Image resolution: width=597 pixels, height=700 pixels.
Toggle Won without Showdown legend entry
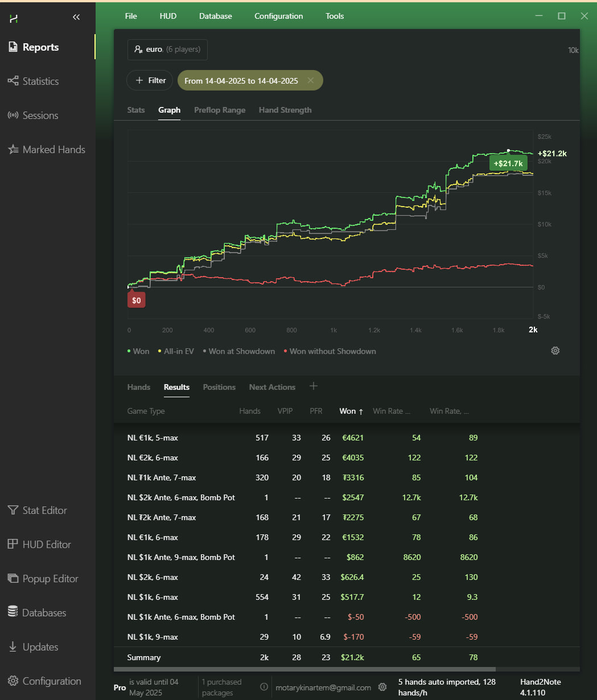coord(330,351)
